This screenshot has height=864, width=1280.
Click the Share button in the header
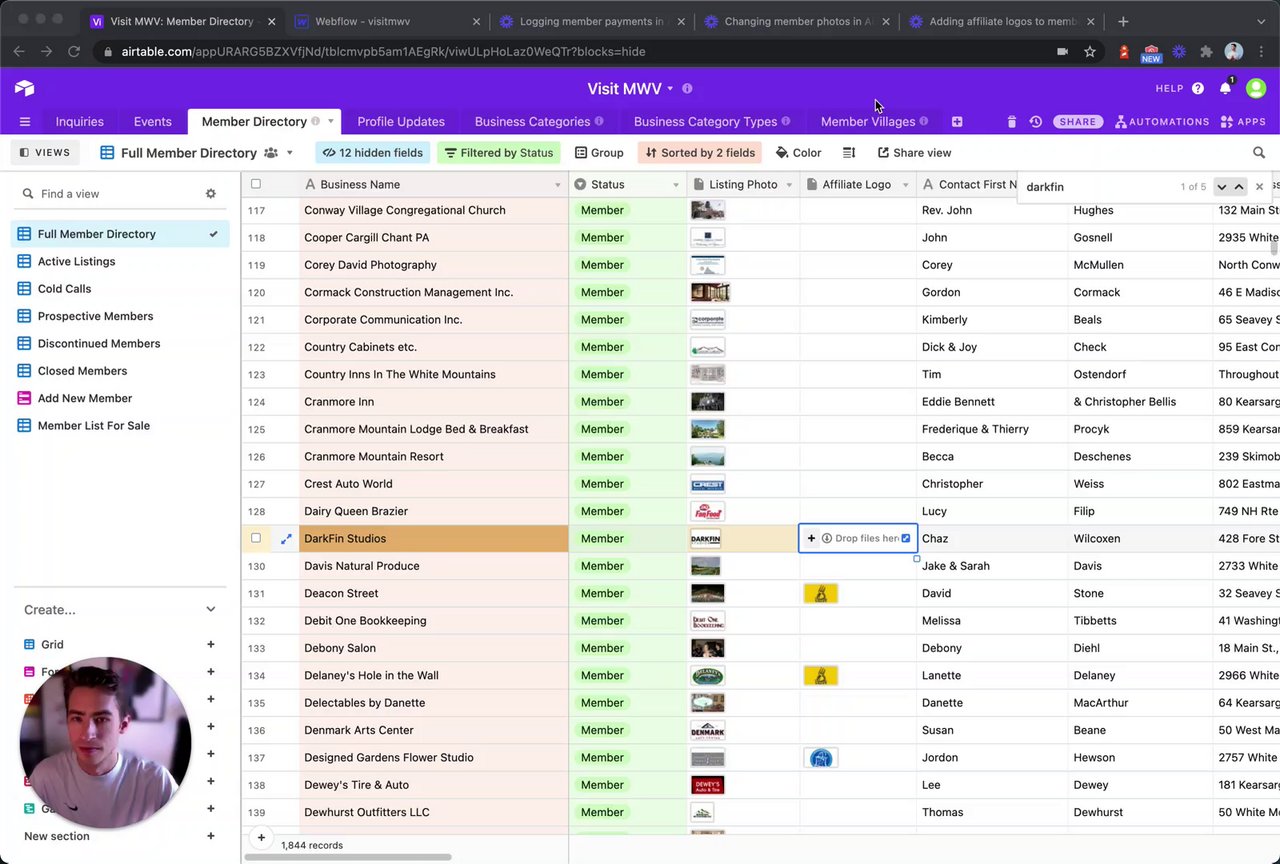[x=1078, y=122]
